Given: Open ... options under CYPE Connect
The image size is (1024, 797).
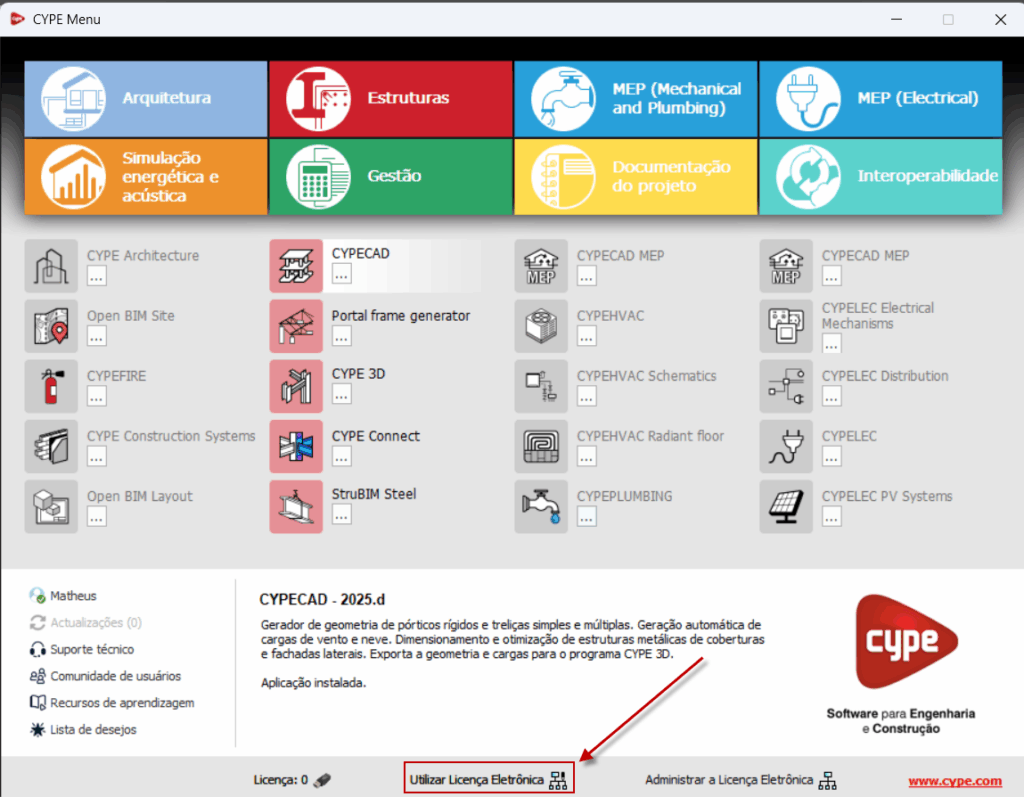Looking at the screenshot, I should click(x=342, y=457).
